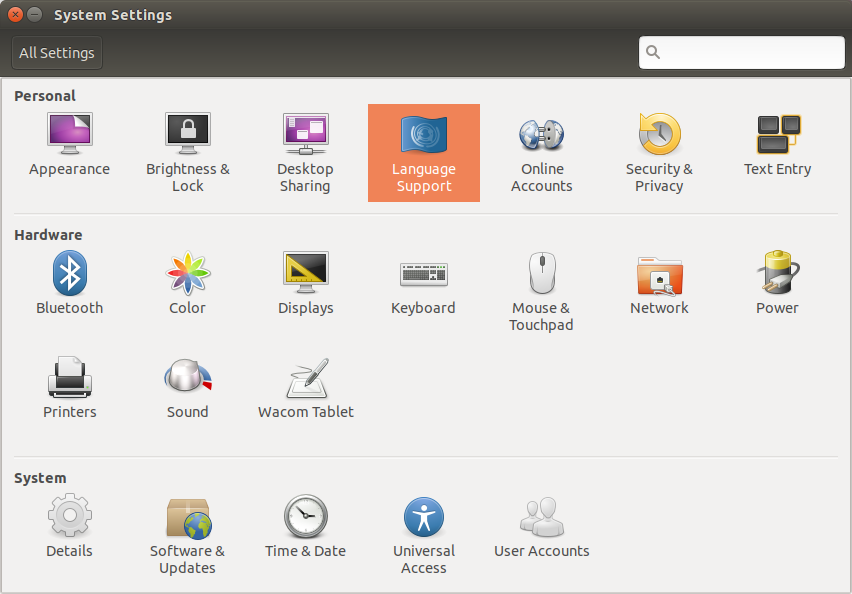Open Universal Access settings

pyautogui.click(x=424, y=535)
